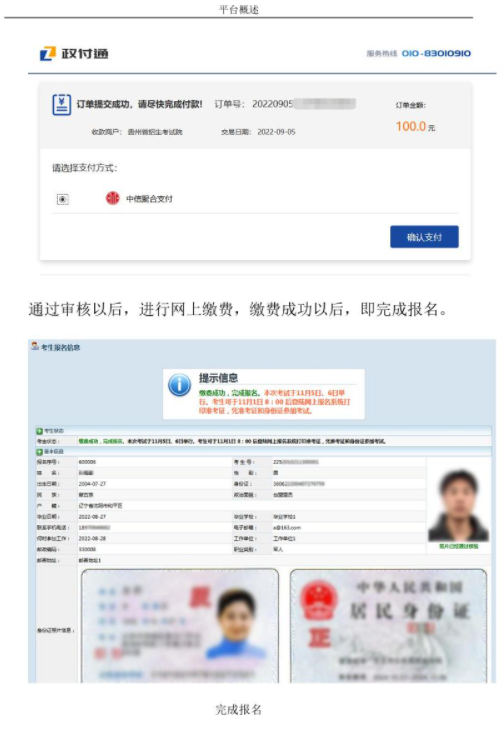Collapse the 考生状态 section
The width and height of the screenshot is (504, 729).
coord(40,431)
